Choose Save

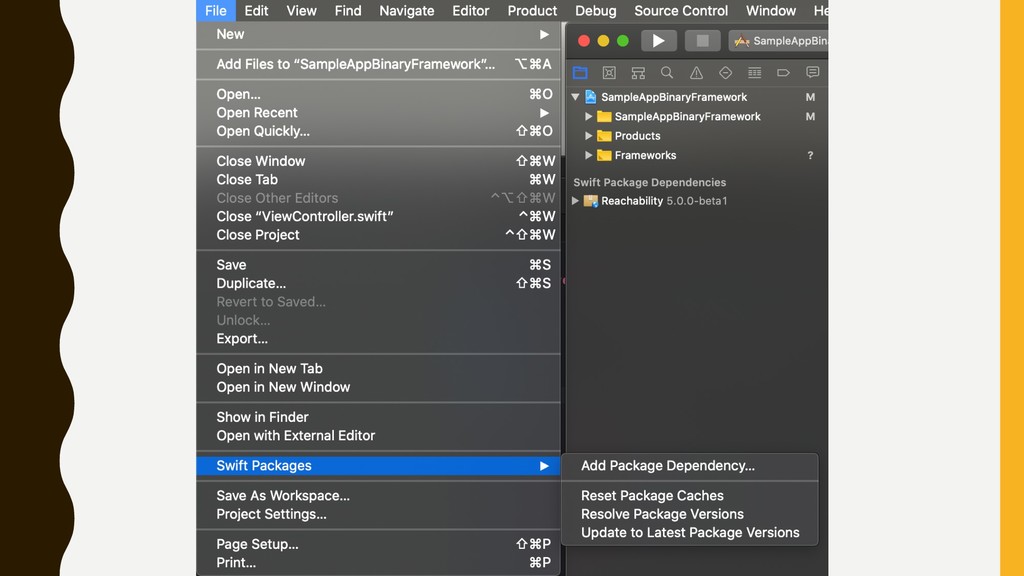click(379, 264)
